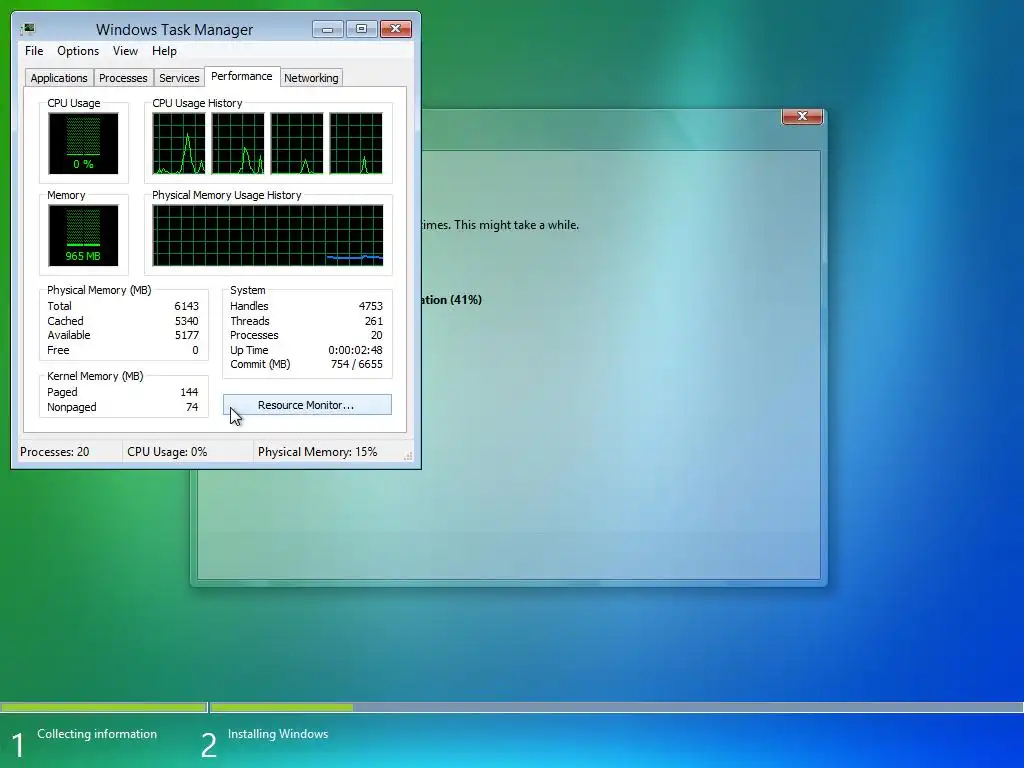Switch to the Processes tab
The image size is (1024, 768).
pyautogui.click(x=123, y=78)
